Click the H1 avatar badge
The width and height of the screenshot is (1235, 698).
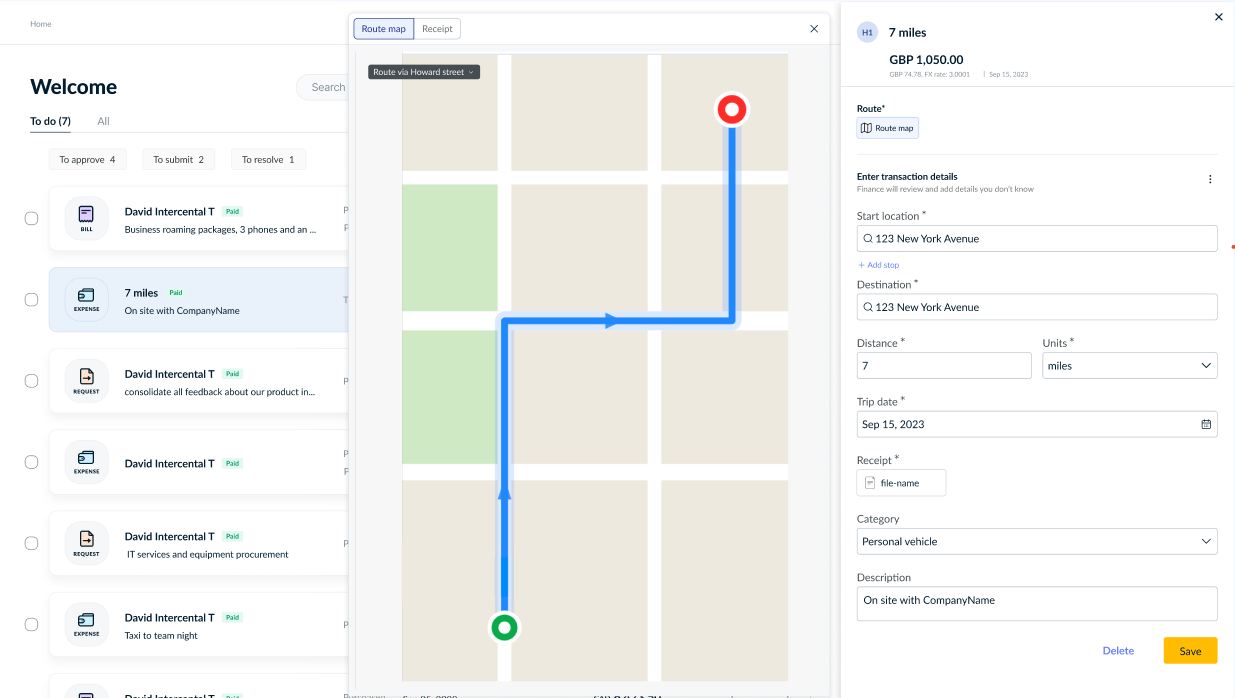867,33
